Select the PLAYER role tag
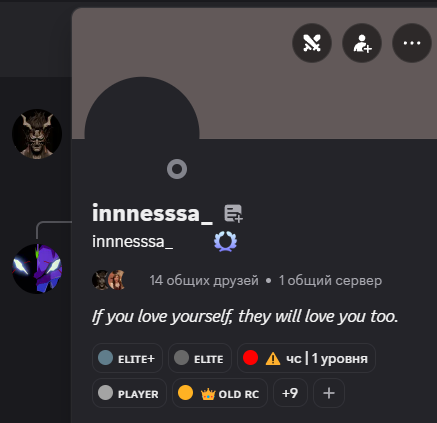This screenshot has height=423, width=437. 129,393
